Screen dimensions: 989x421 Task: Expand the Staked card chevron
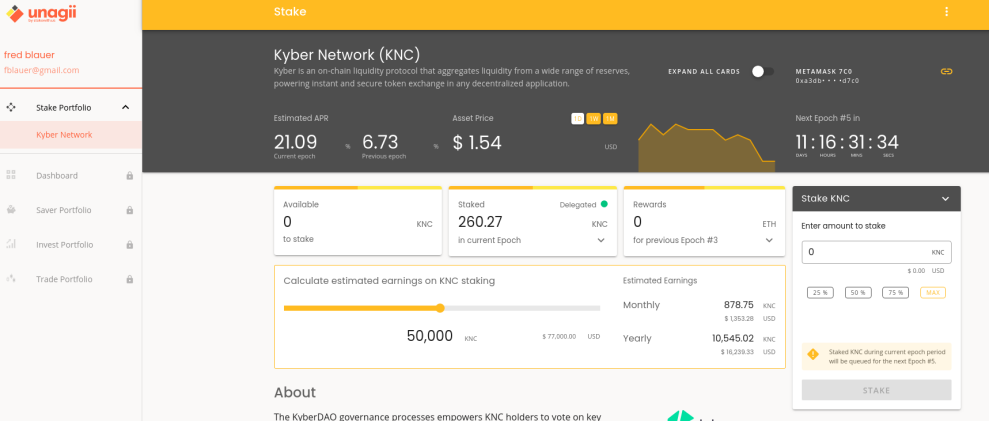(x=600, y=240)
